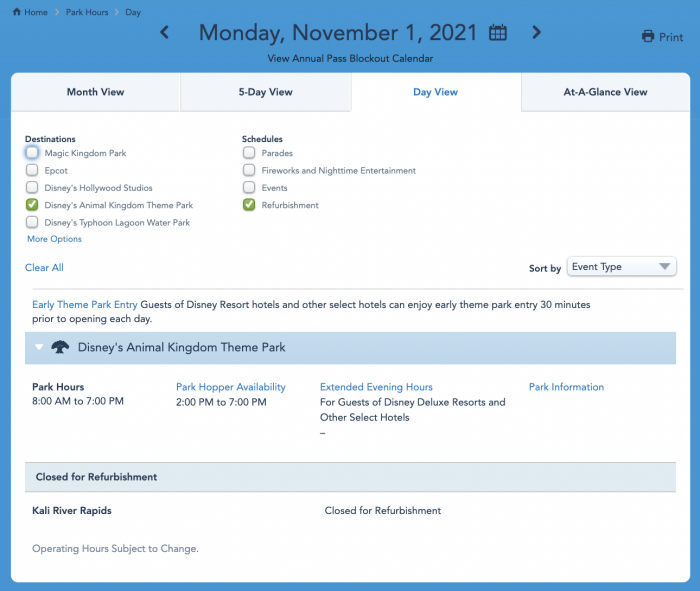
Task: Click the Home breadcrumb text
Action: [x=36, y=12]
